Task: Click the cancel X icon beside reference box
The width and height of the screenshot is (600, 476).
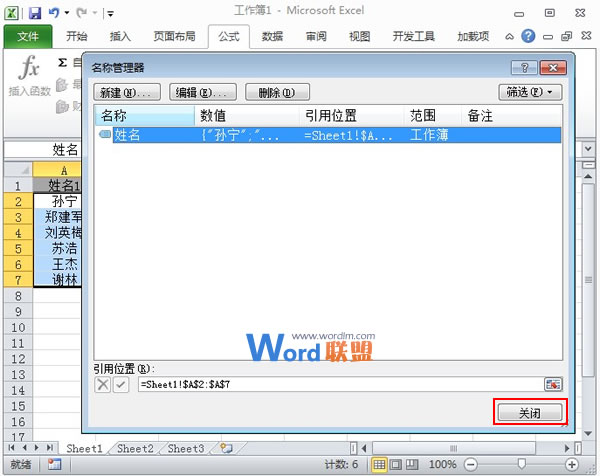Action: point(102,384)
